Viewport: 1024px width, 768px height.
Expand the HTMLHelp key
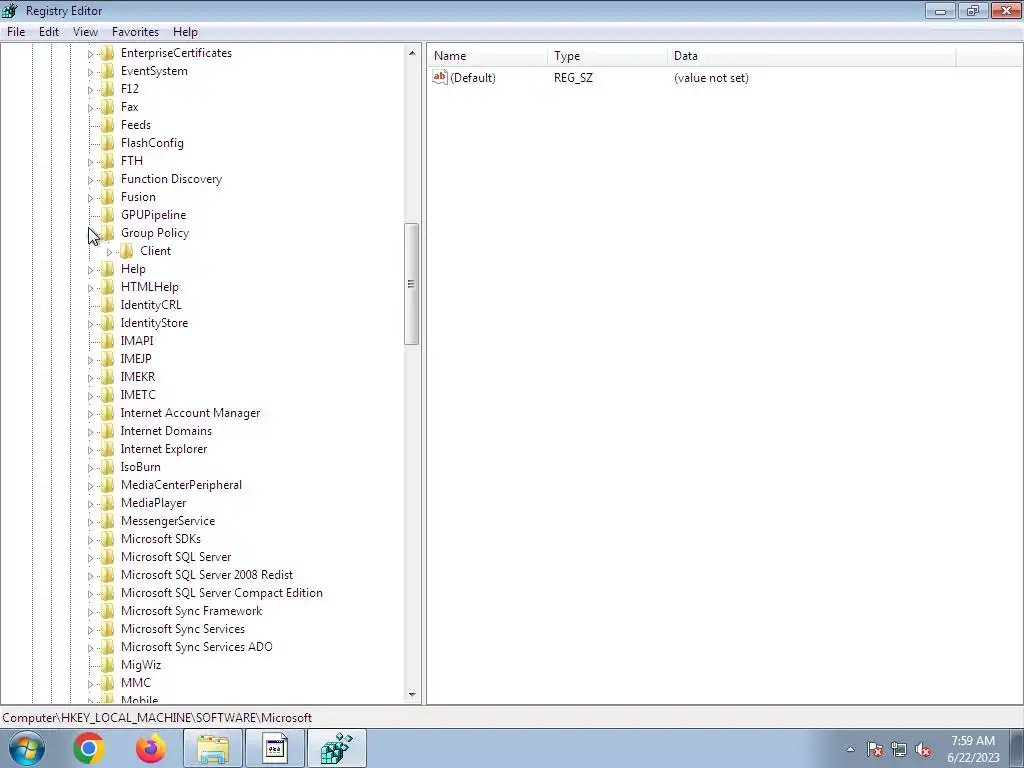click(x=90, y=288)
